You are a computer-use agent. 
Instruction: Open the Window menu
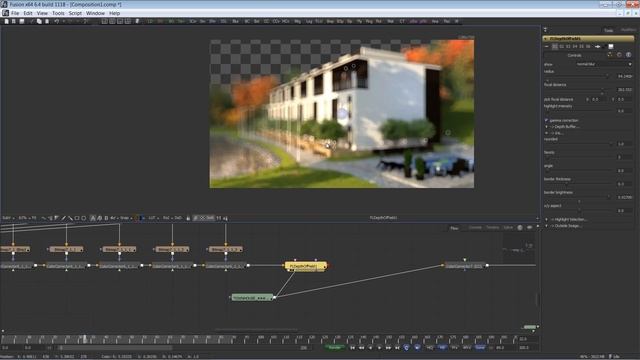click(x=95, y=13)
